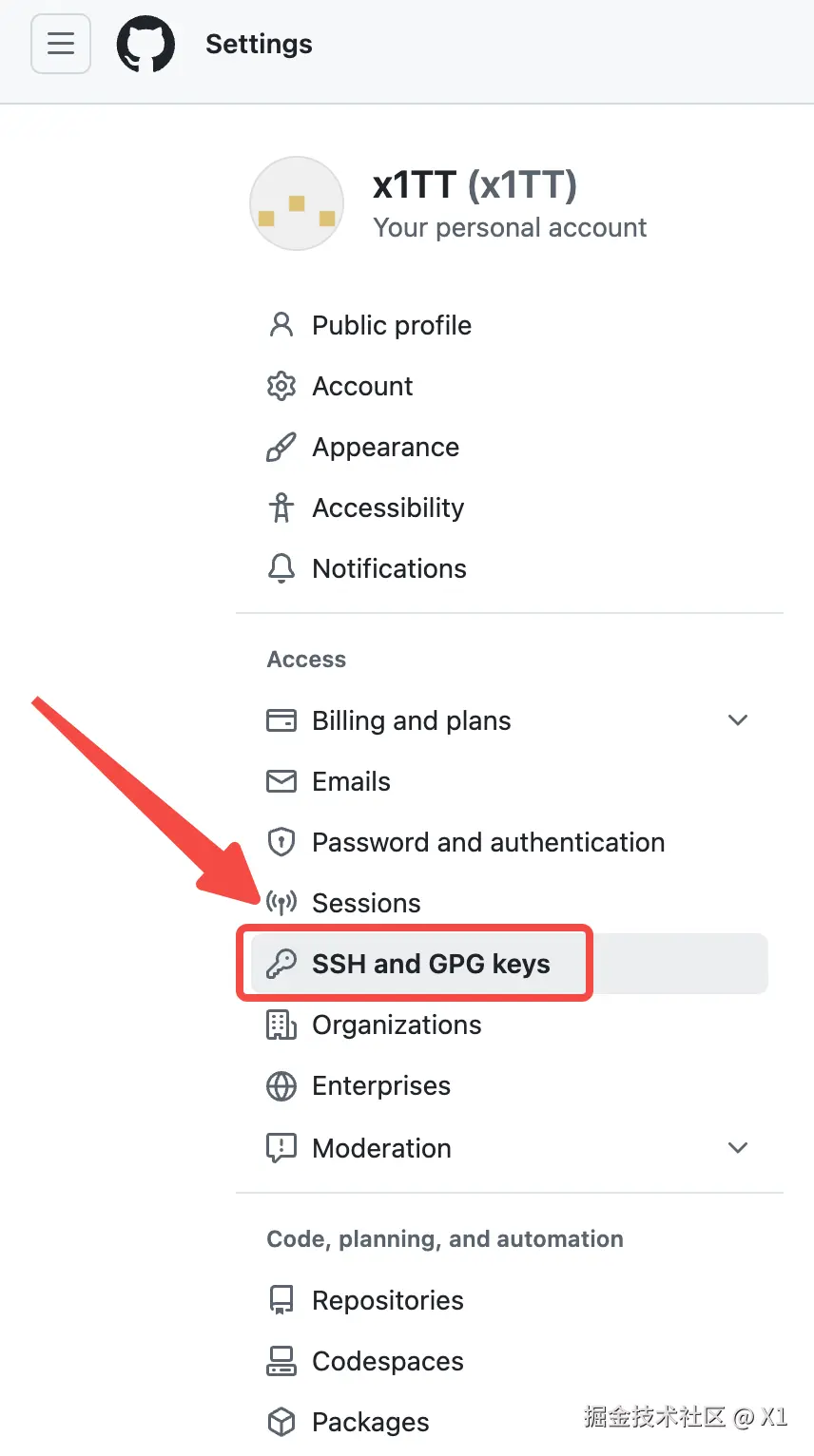Click the Accessibility figure icon

pos(281,508)
